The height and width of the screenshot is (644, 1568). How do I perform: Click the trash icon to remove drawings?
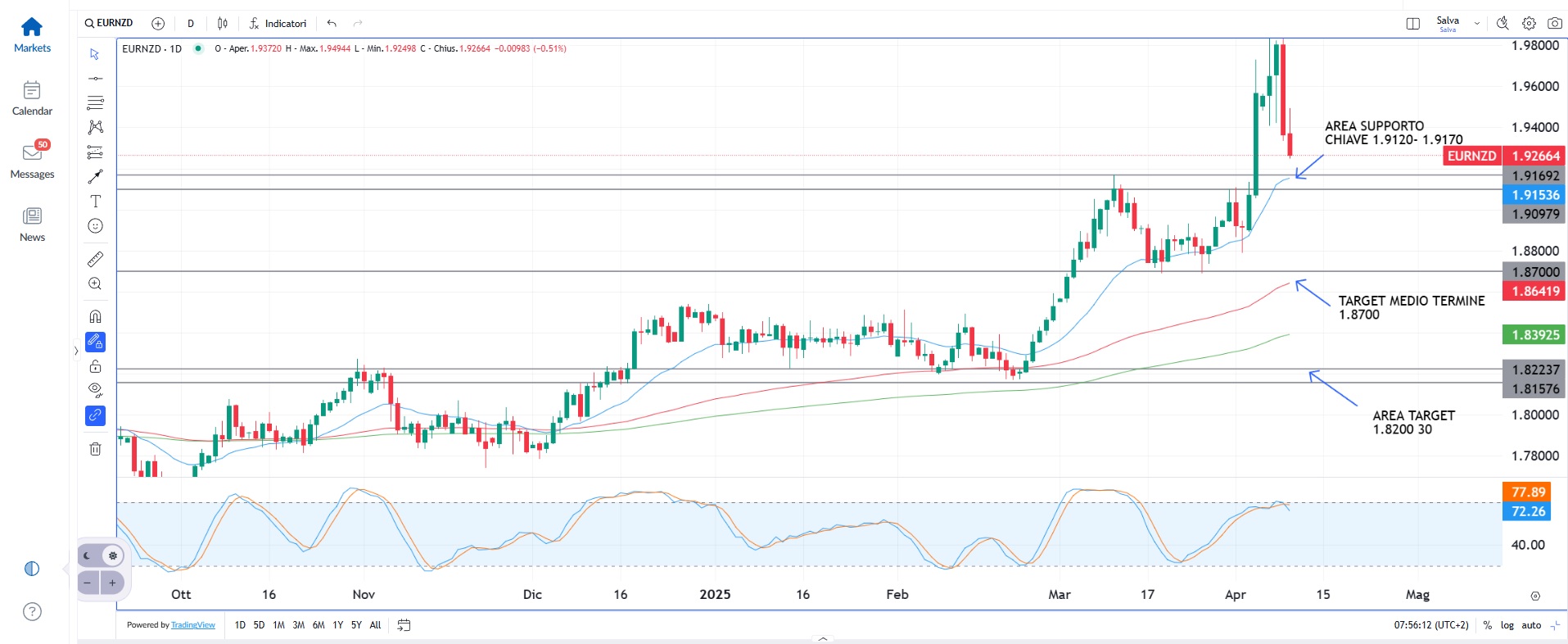(x=95, y=448)
